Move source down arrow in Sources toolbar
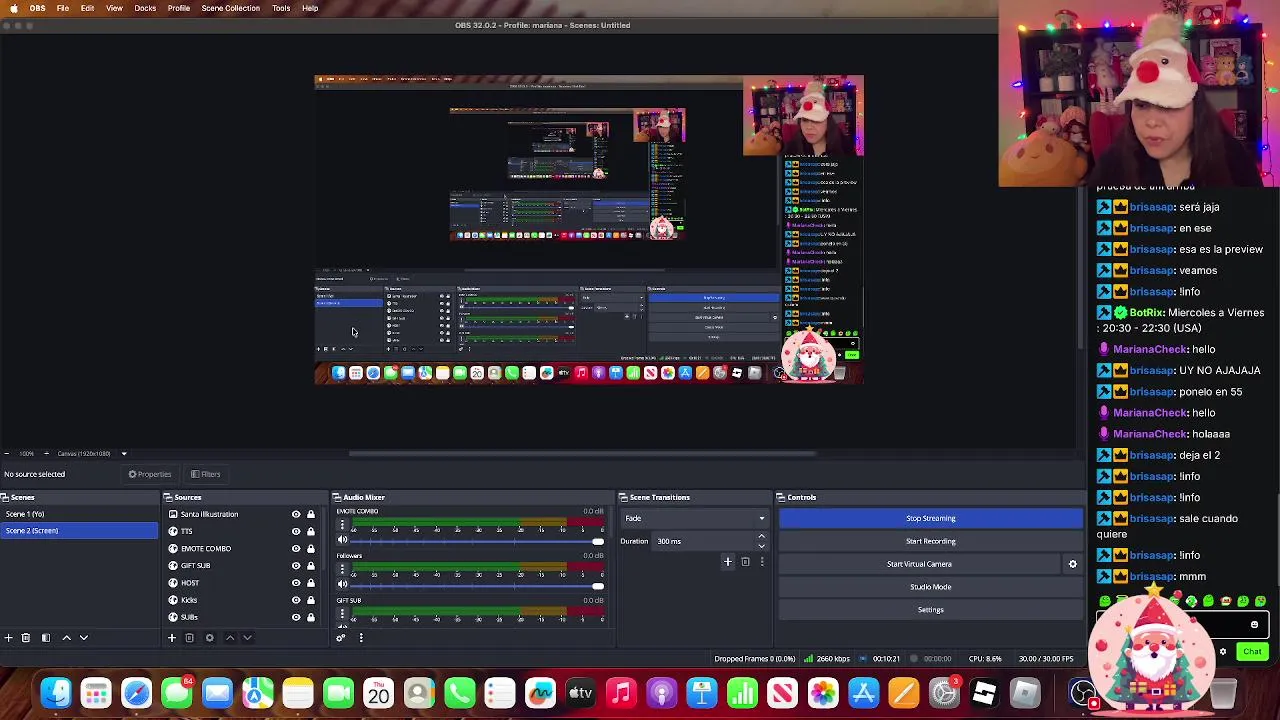The width and height of the screenshot is (1280, 720). [x=247, y=638]
